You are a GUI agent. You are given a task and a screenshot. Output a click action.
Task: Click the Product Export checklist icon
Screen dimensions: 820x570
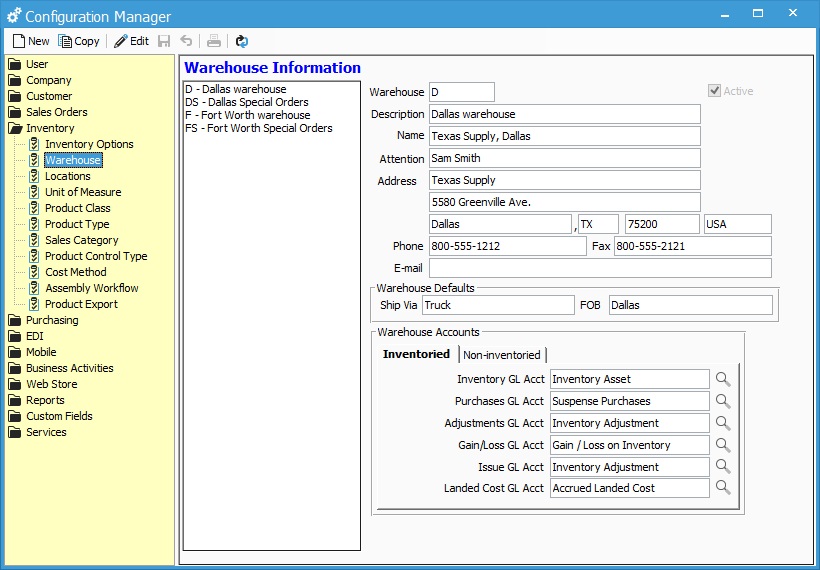point(34,304)
